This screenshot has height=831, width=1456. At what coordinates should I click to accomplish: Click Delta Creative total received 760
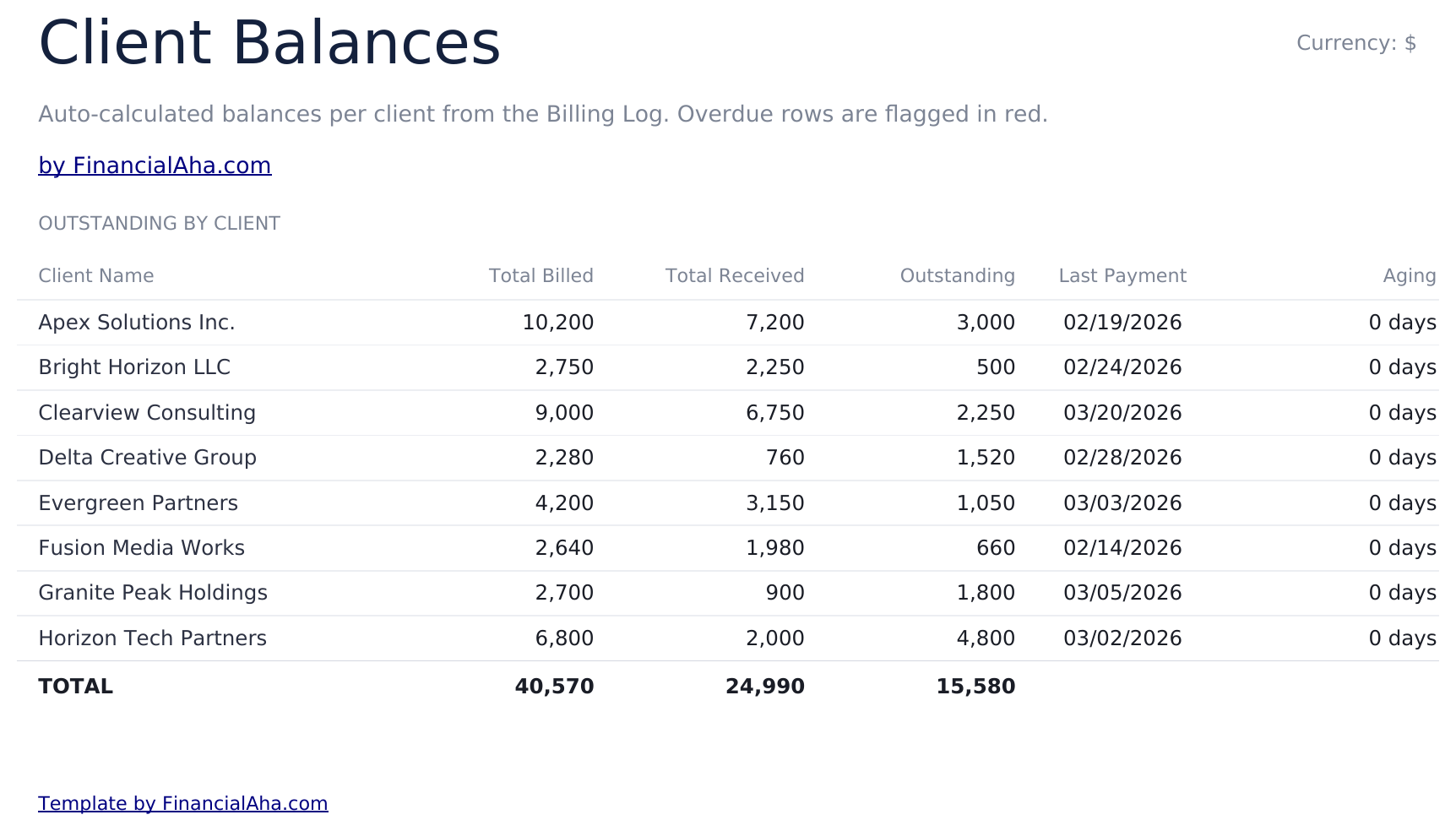click(785, 458)
